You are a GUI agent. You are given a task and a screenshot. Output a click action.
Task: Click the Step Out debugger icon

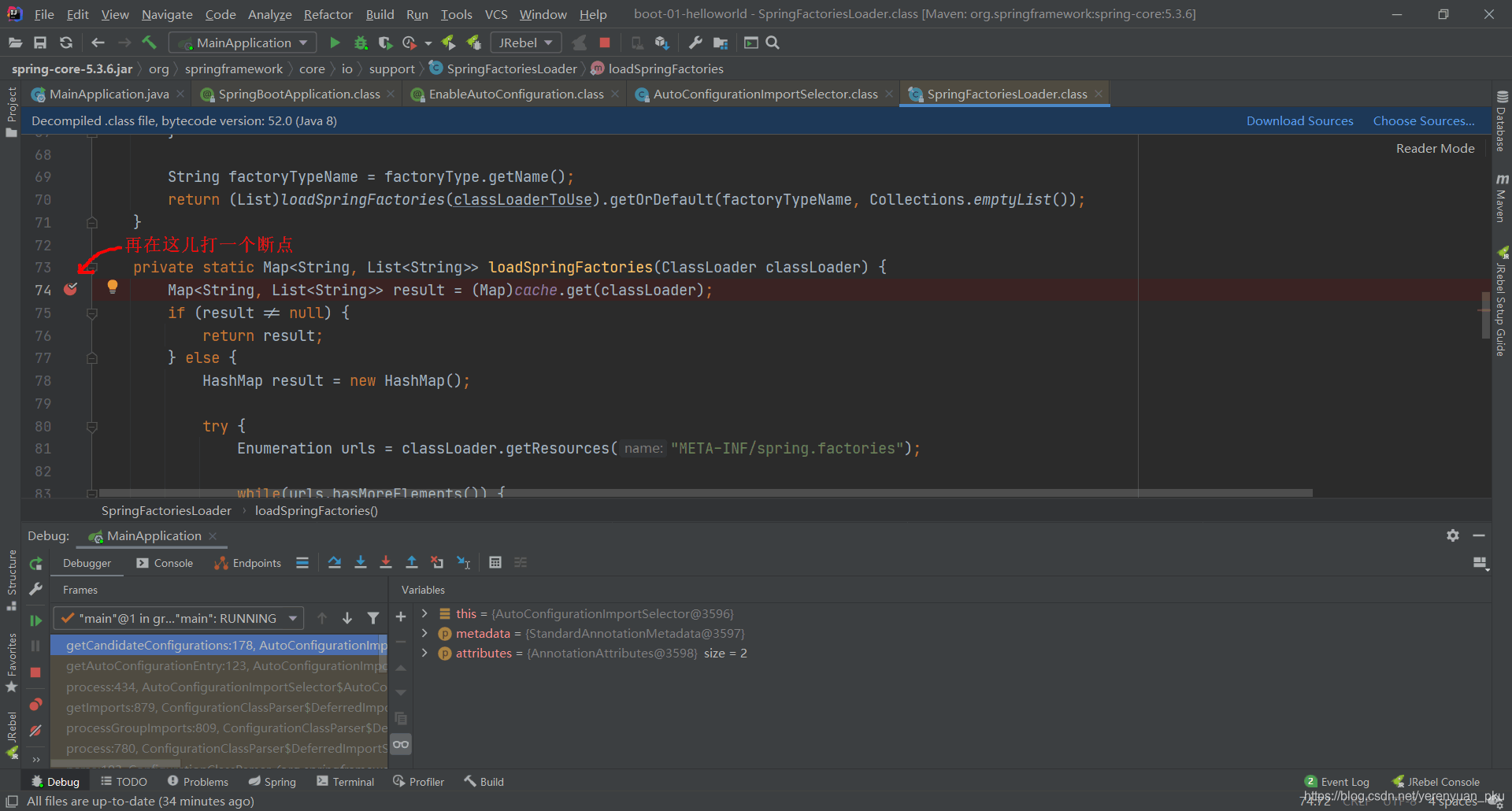(412, 562)
